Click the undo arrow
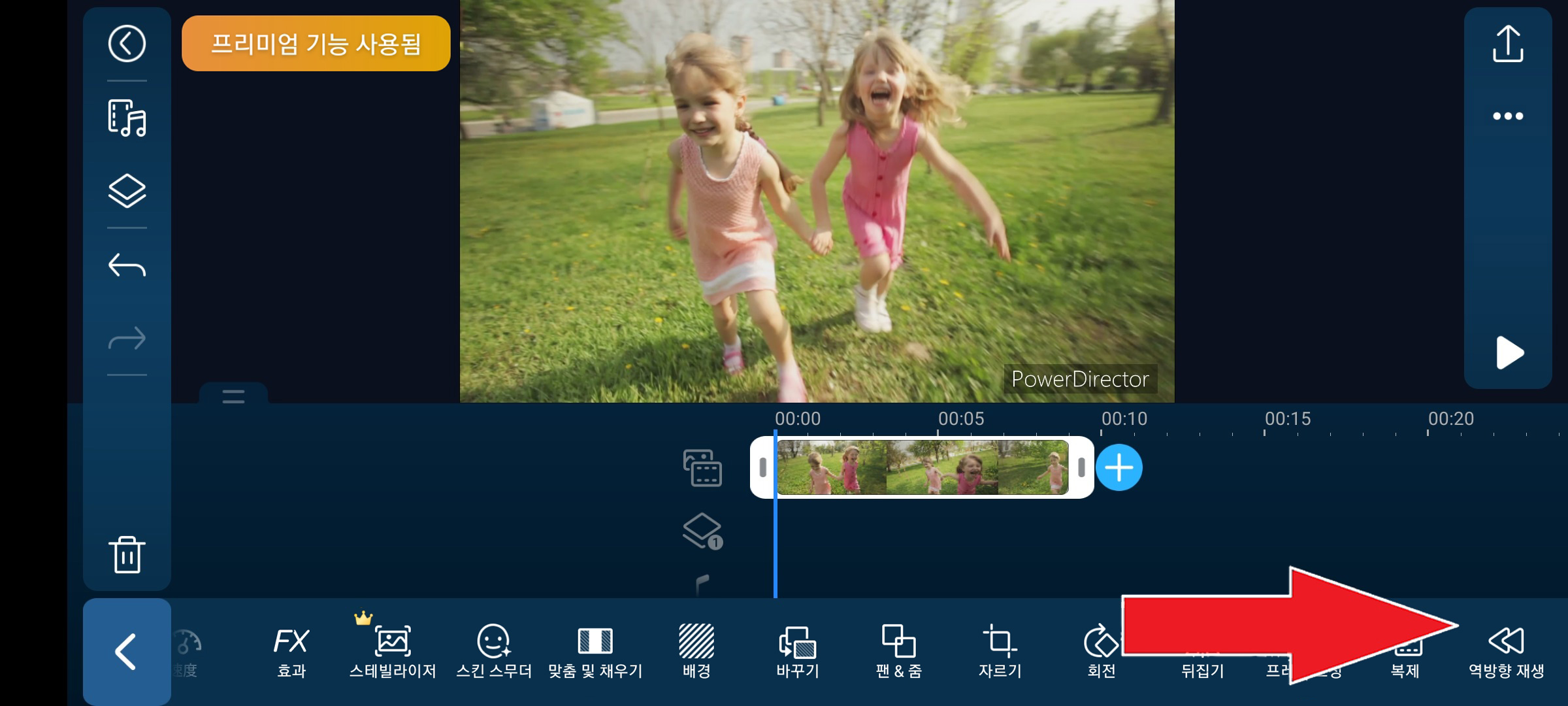 127,265
